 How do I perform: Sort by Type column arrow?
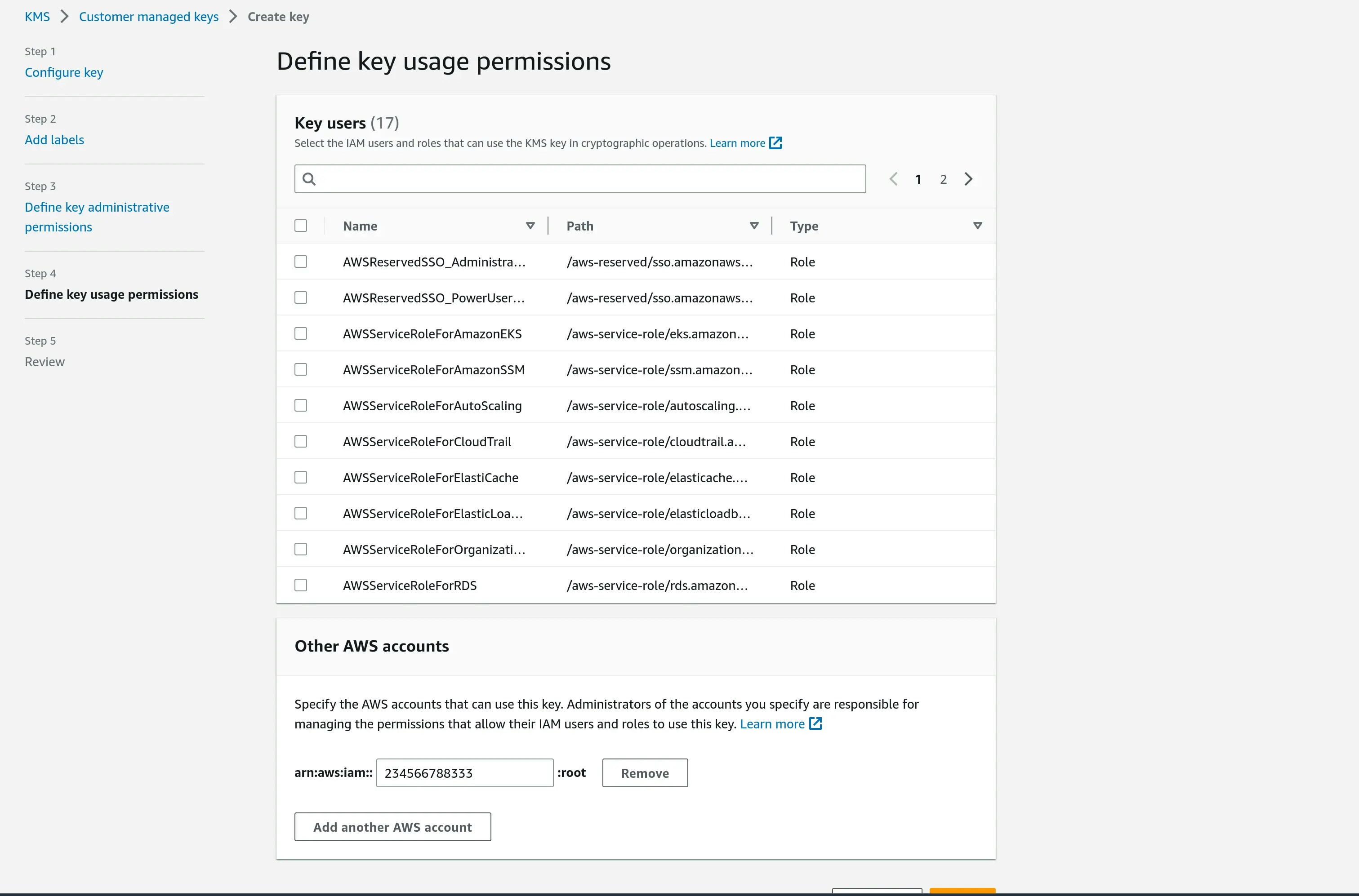977,226
